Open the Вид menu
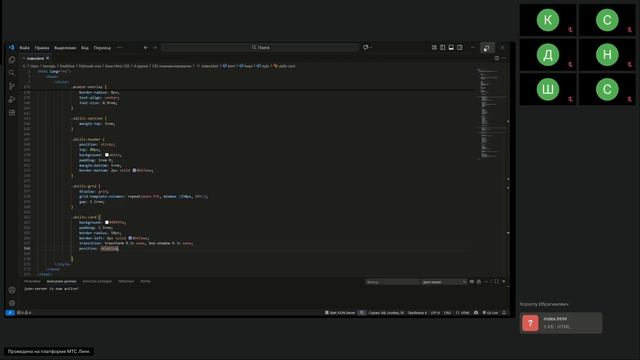 coord(84,48)
